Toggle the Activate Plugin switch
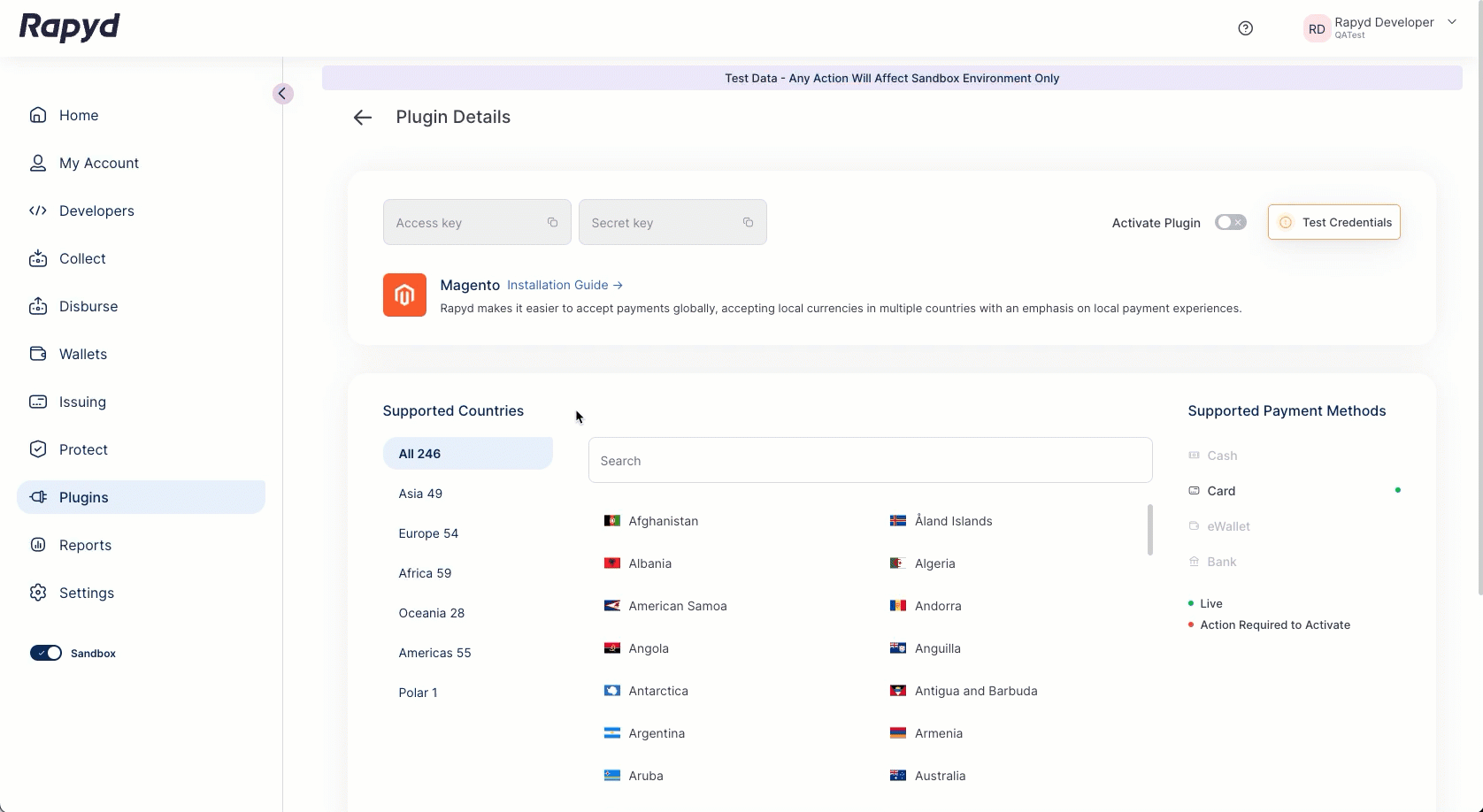Image resolution: width=1483 pixels, height=812 pixels. coord(1230,223)
